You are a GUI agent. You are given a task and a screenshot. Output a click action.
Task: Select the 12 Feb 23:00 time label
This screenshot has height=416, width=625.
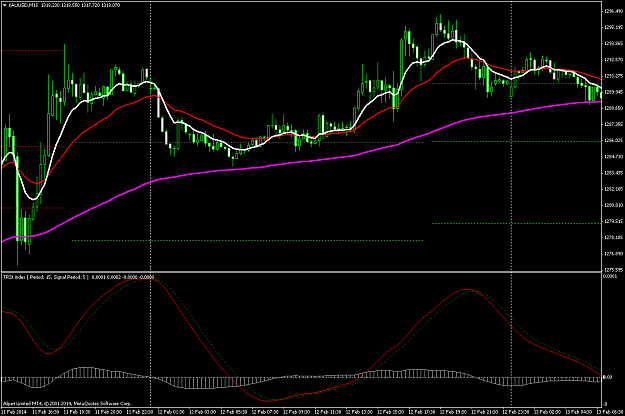pos(515,412)
